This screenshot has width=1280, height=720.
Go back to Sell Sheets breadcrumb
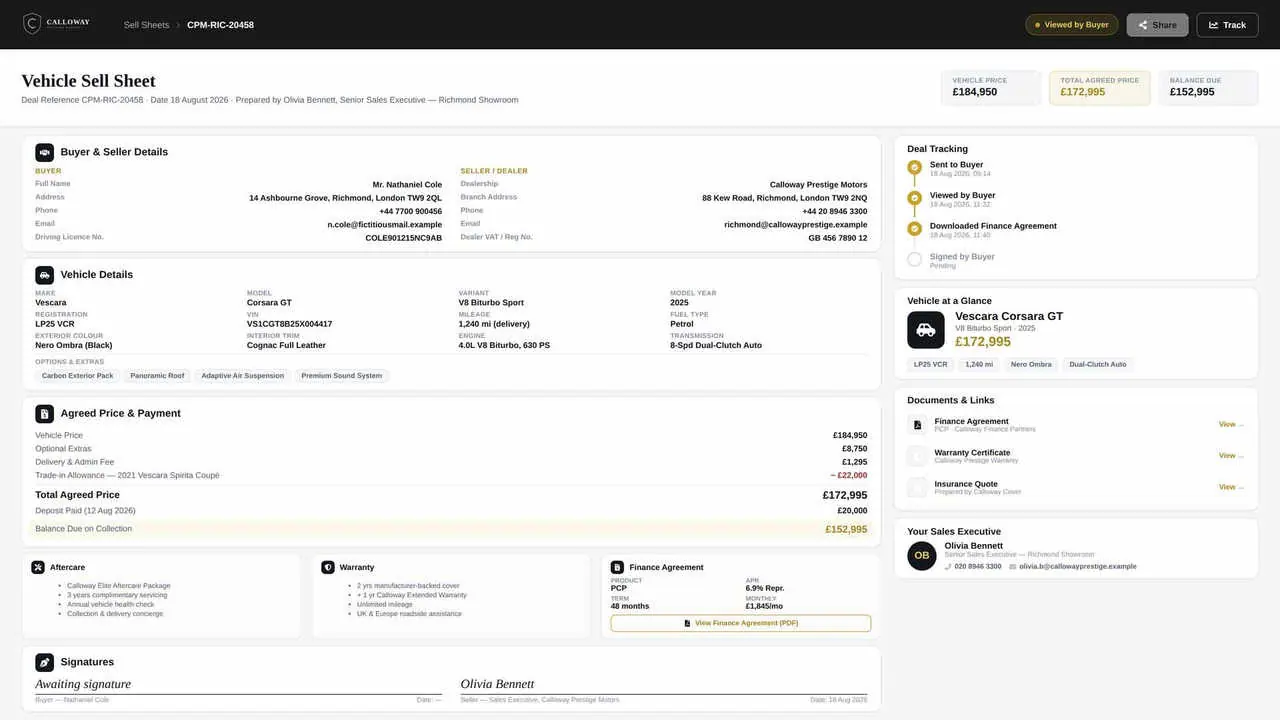tap(146, 25)
